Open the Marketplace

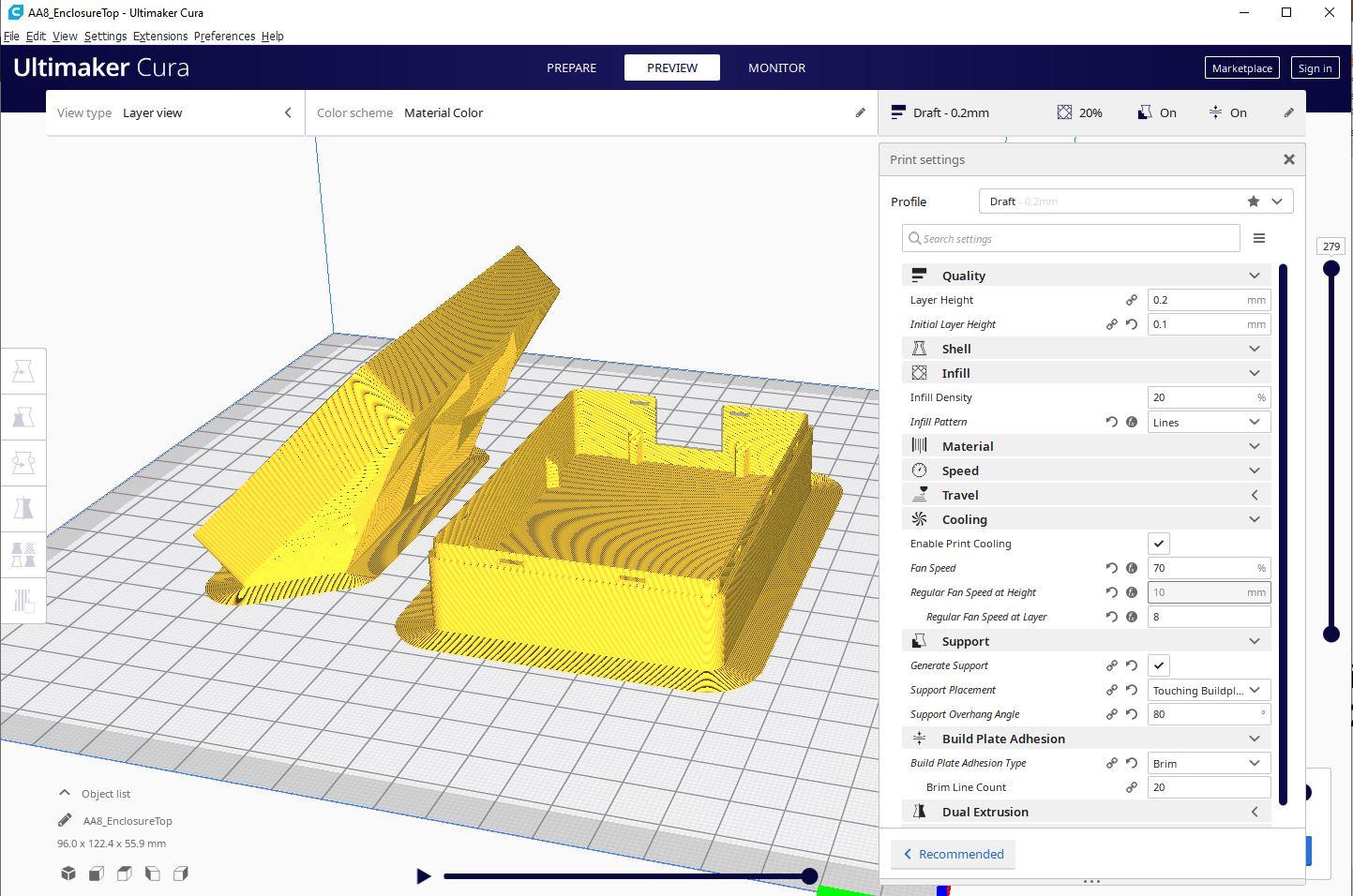(1241, 67)
